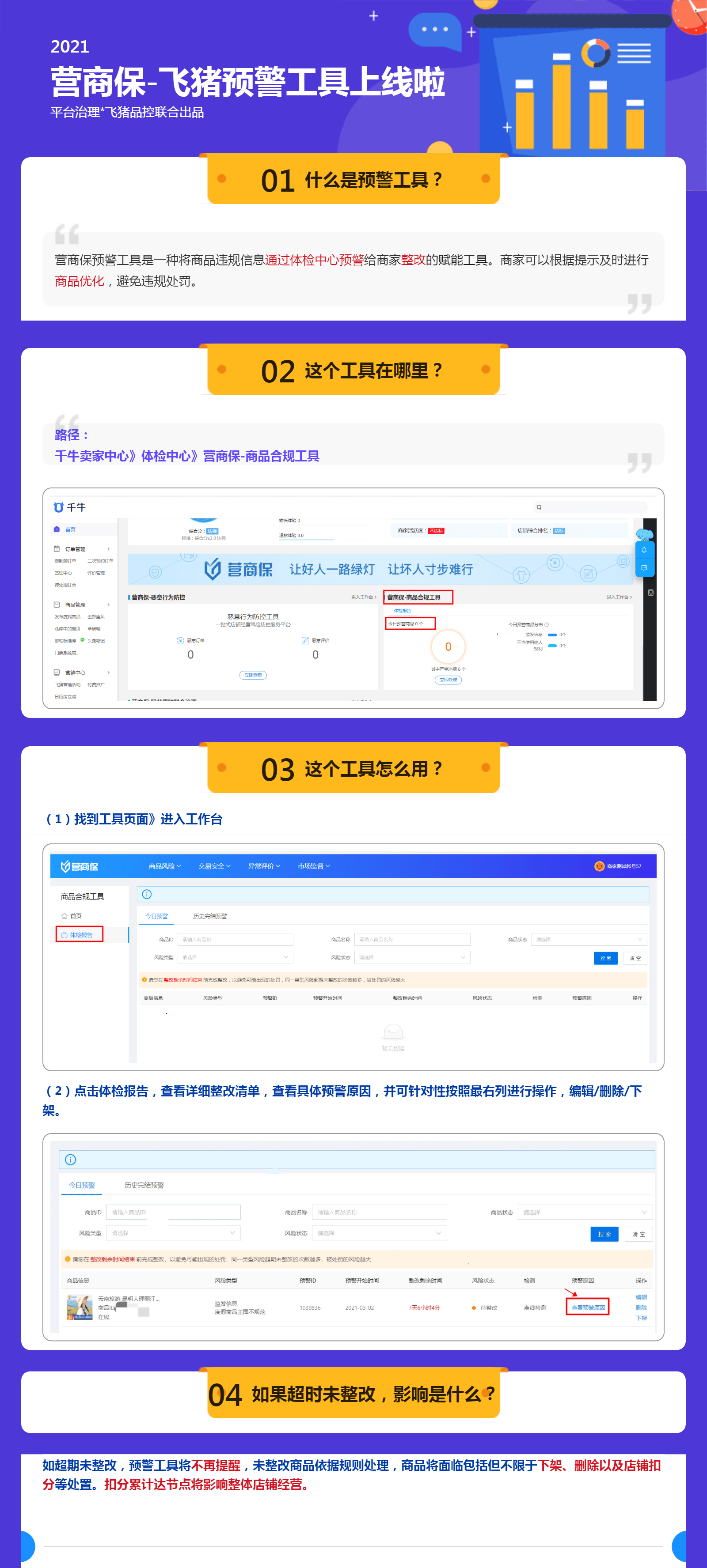
Task: Click the warning icon in the orange notice above the product row
Action: (x=67, y=1259)
